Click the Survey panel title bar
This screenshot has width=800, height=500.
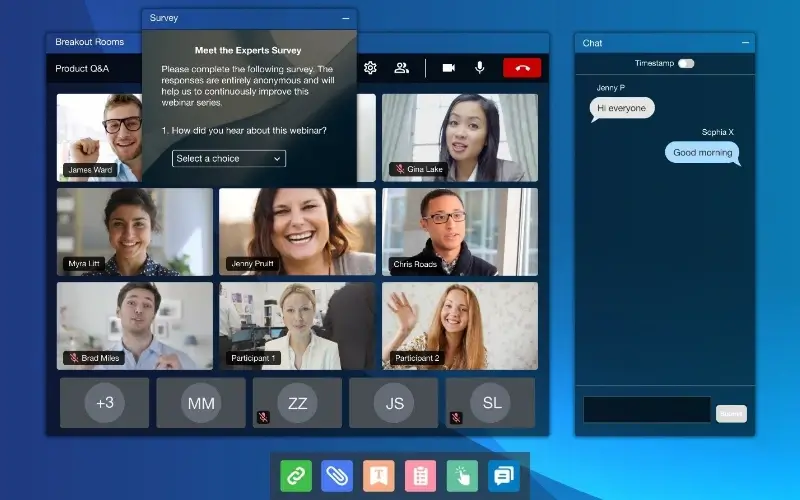click(249, 18)
